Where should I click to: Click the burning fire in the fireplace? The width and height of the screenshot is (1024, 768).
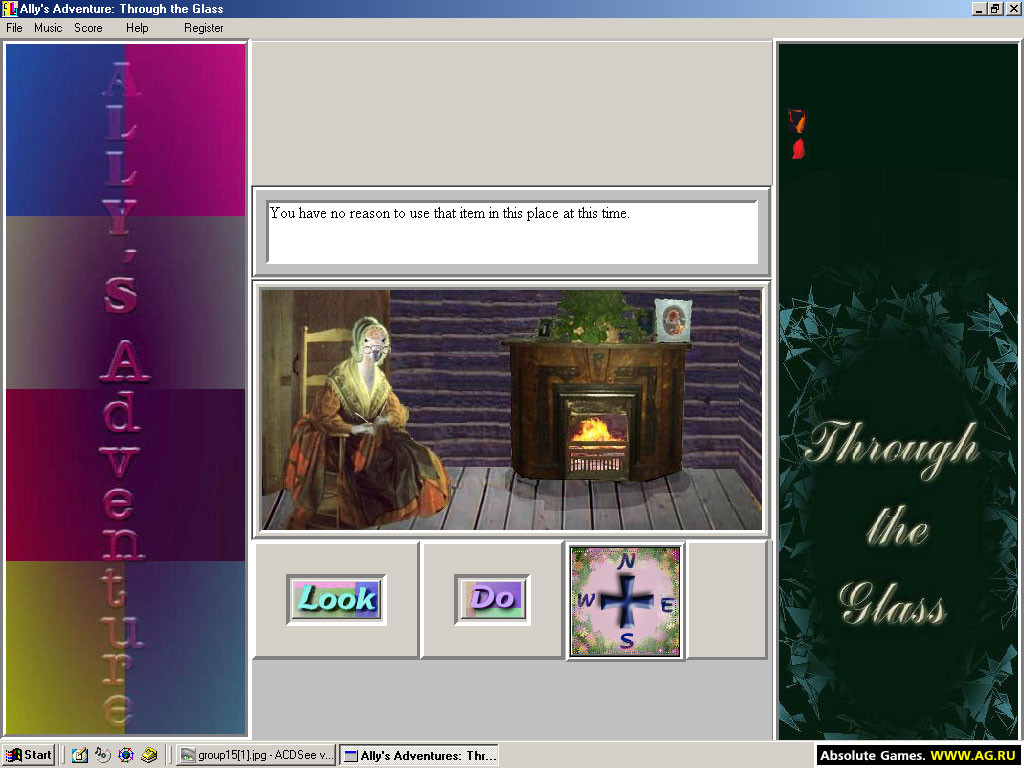coord(594,431)
